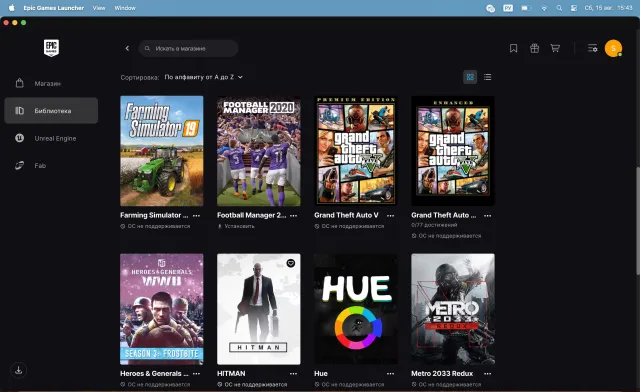The height and width of the screenshot is (392, 640).
Task: Click the 0/77 достижений achievements text
Action: pos(434,225)
